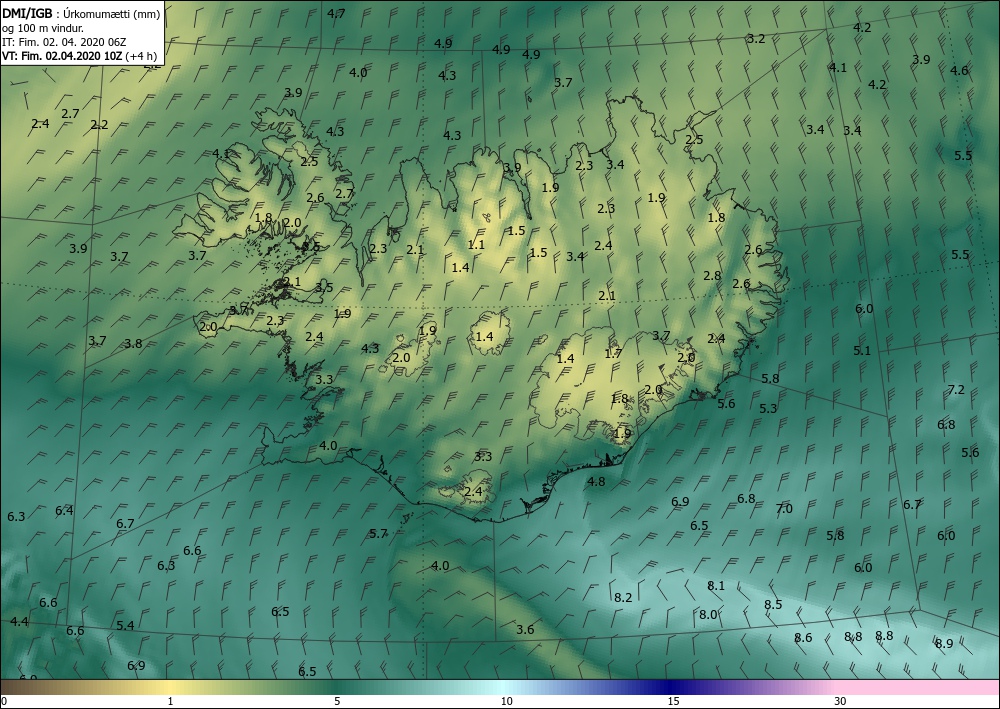1000x709 pixels.
Task: Click the '15' label under the color scale
Action: (x=673, y=701)
